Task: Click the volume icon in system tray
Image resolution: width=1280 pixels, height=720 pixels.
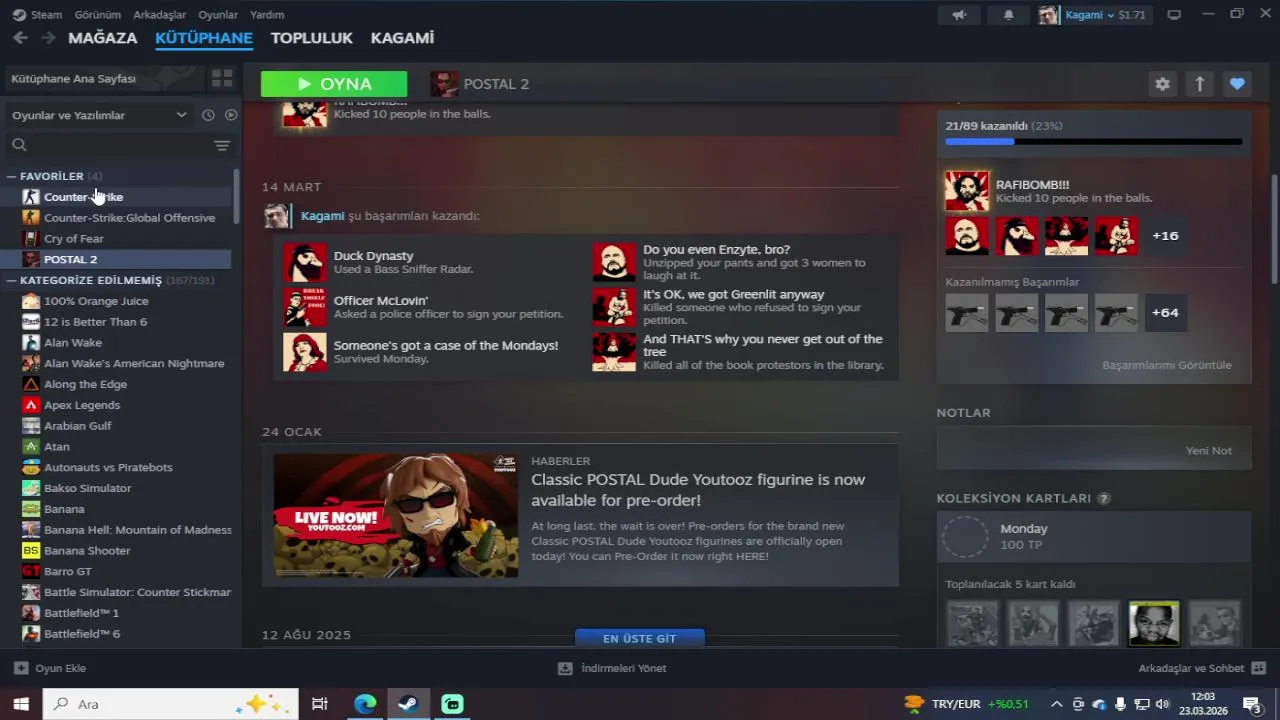Action: click(1162, 704)
